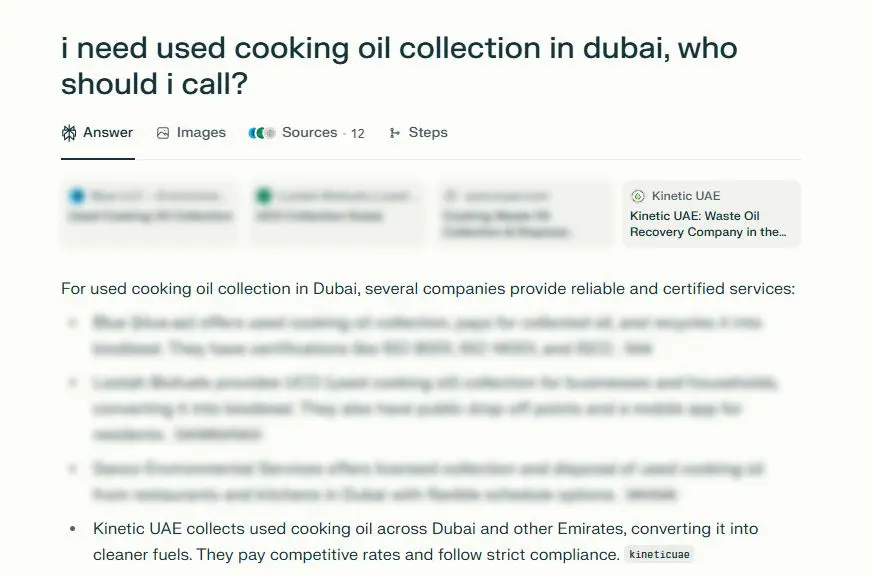Screen dimensions: 871x576
Task: Click the blue favicon on the first source card
Action: tap(76, 195)
